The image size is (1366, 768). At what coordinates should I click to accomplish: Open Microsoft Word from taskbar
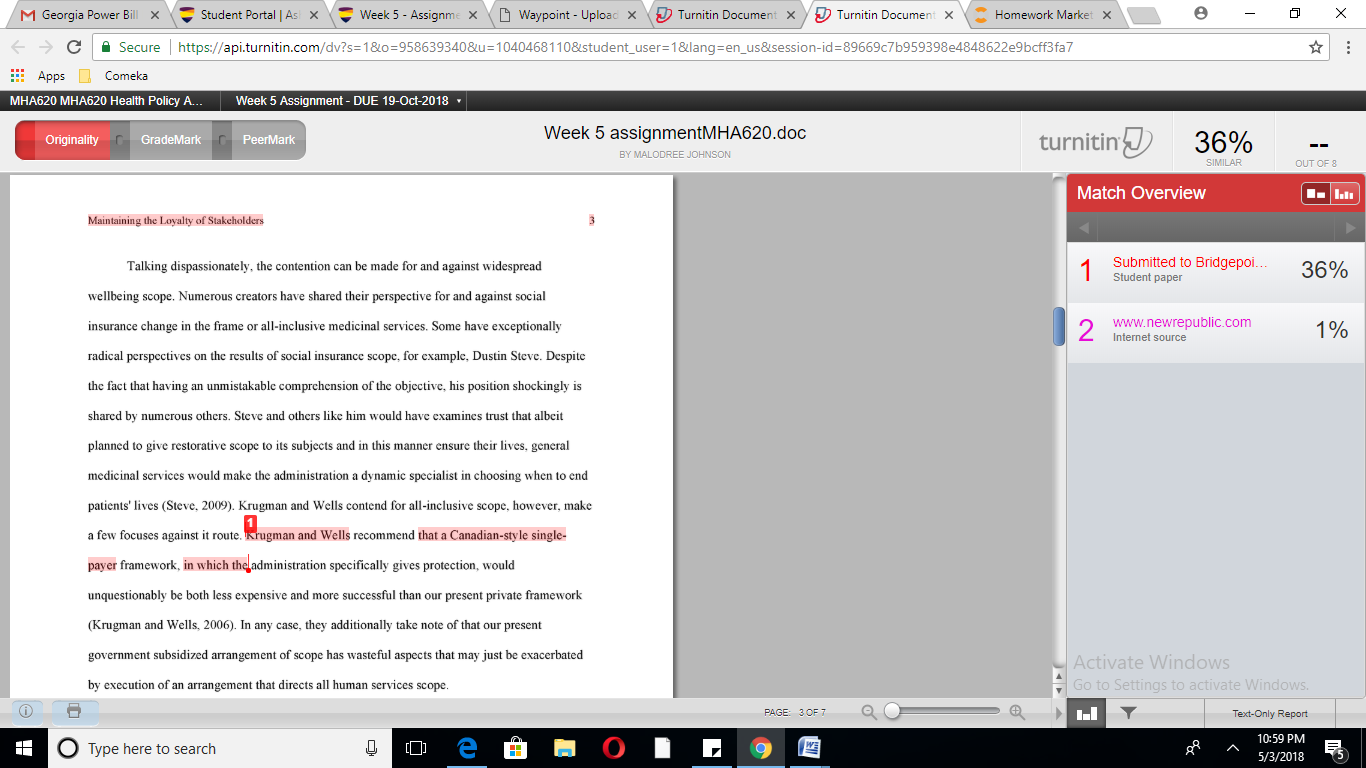809,748
